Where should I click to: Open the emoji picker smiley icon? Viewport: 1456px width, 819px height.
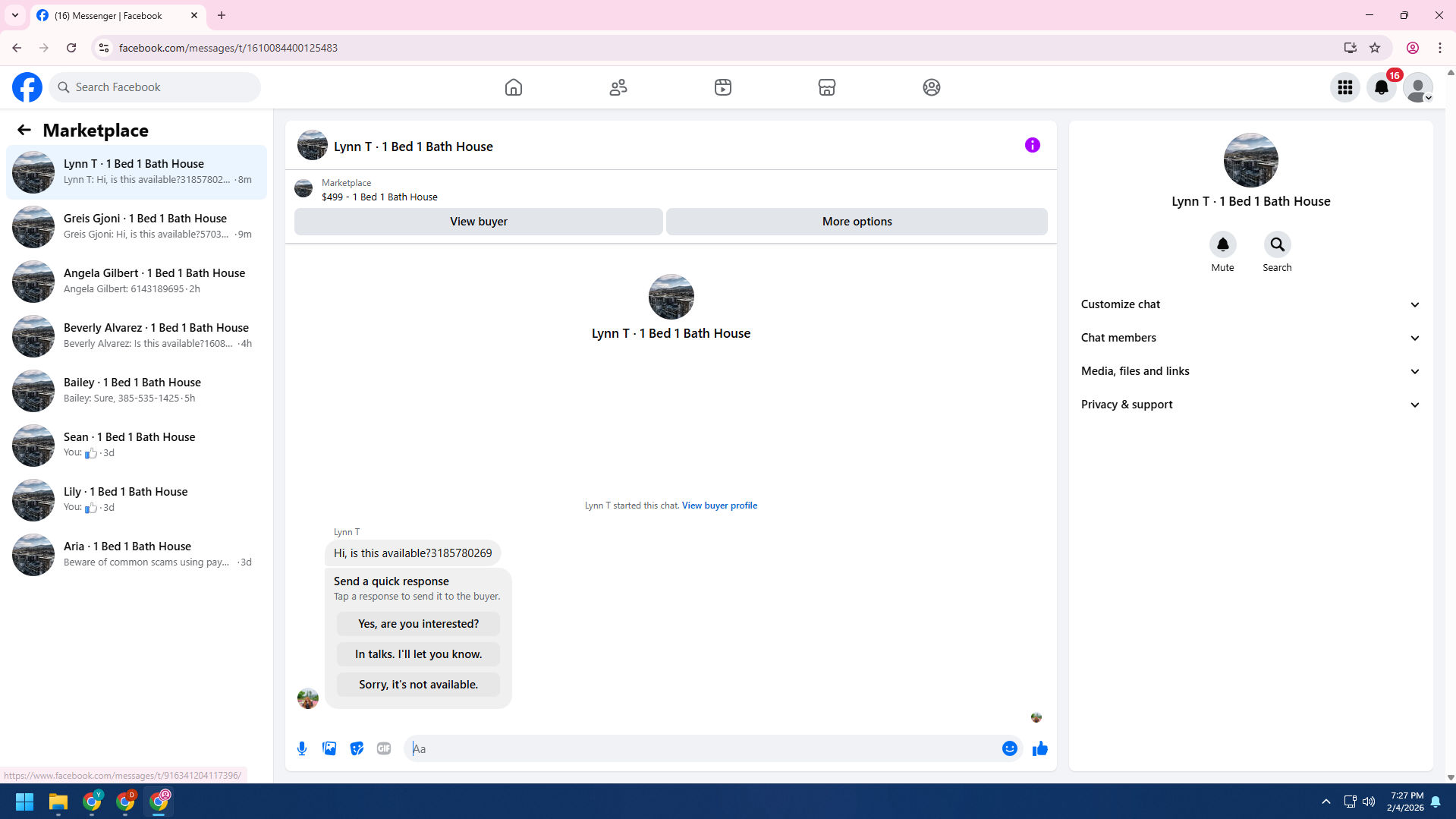click(1010, 748)
